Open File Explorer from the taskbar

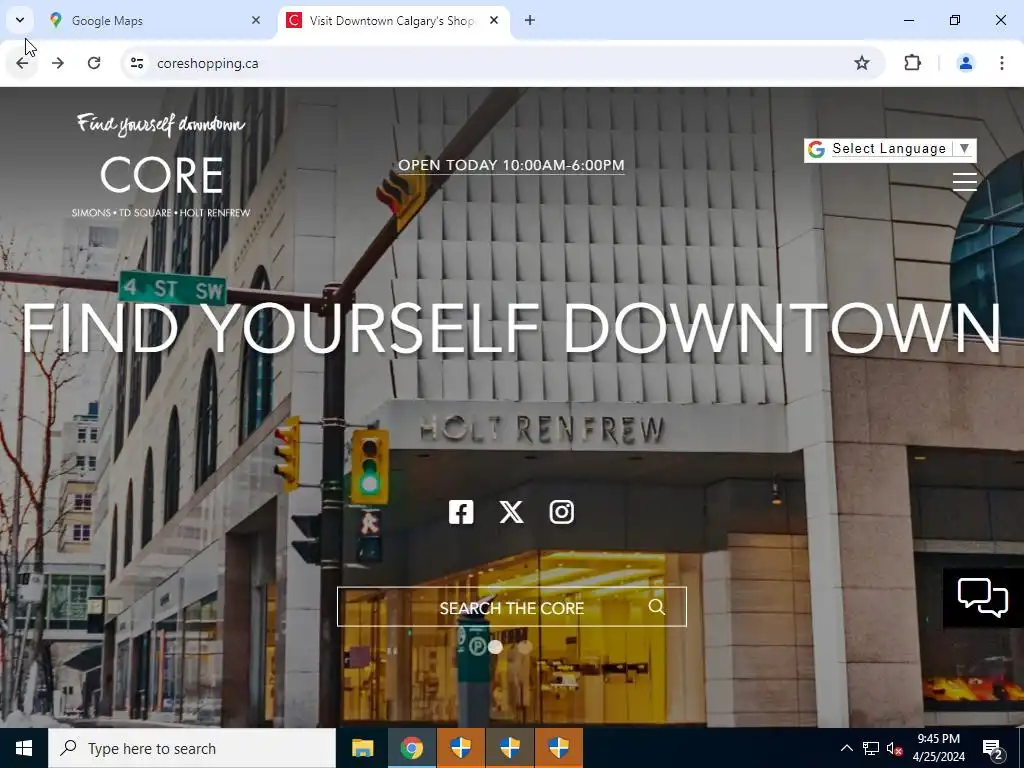pyautogui.click(x=362, y=748)
